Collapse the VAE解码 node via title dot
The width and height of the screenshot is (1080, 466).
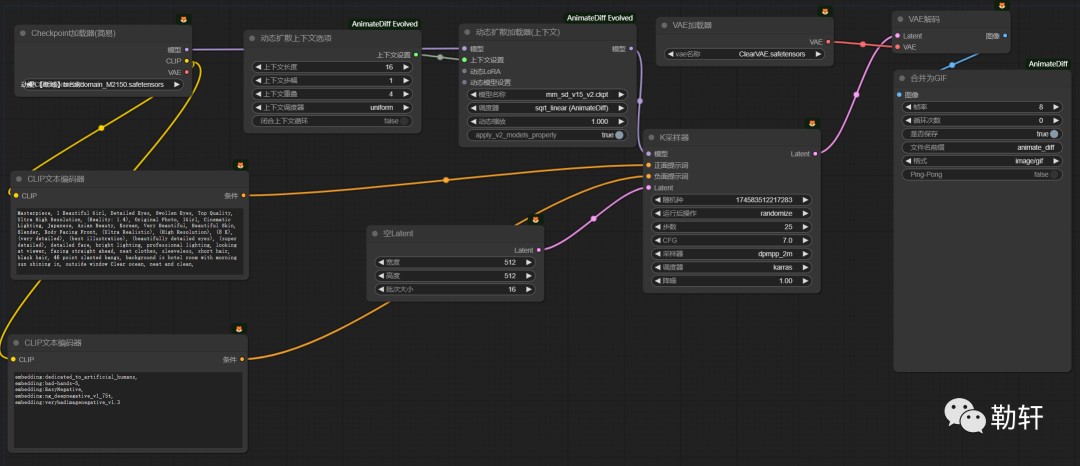point(900,19)
